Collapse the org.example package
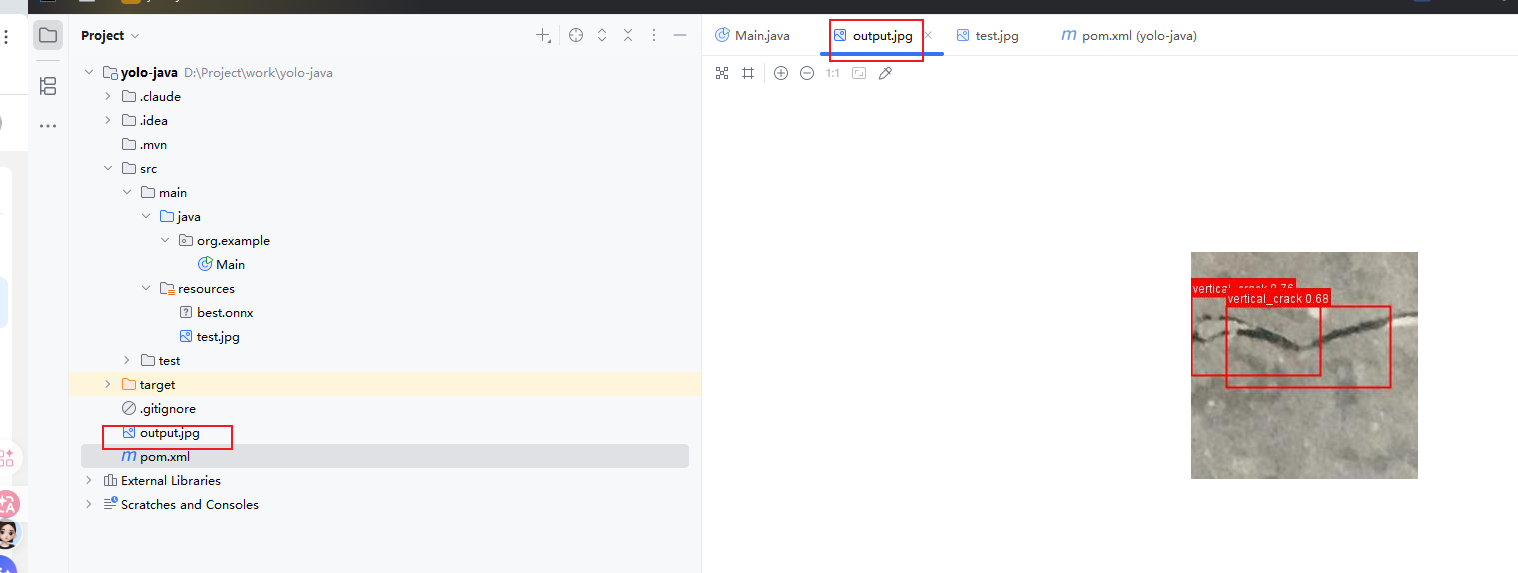This screenshot has width=1518, height=573. [x=165, y=241]
